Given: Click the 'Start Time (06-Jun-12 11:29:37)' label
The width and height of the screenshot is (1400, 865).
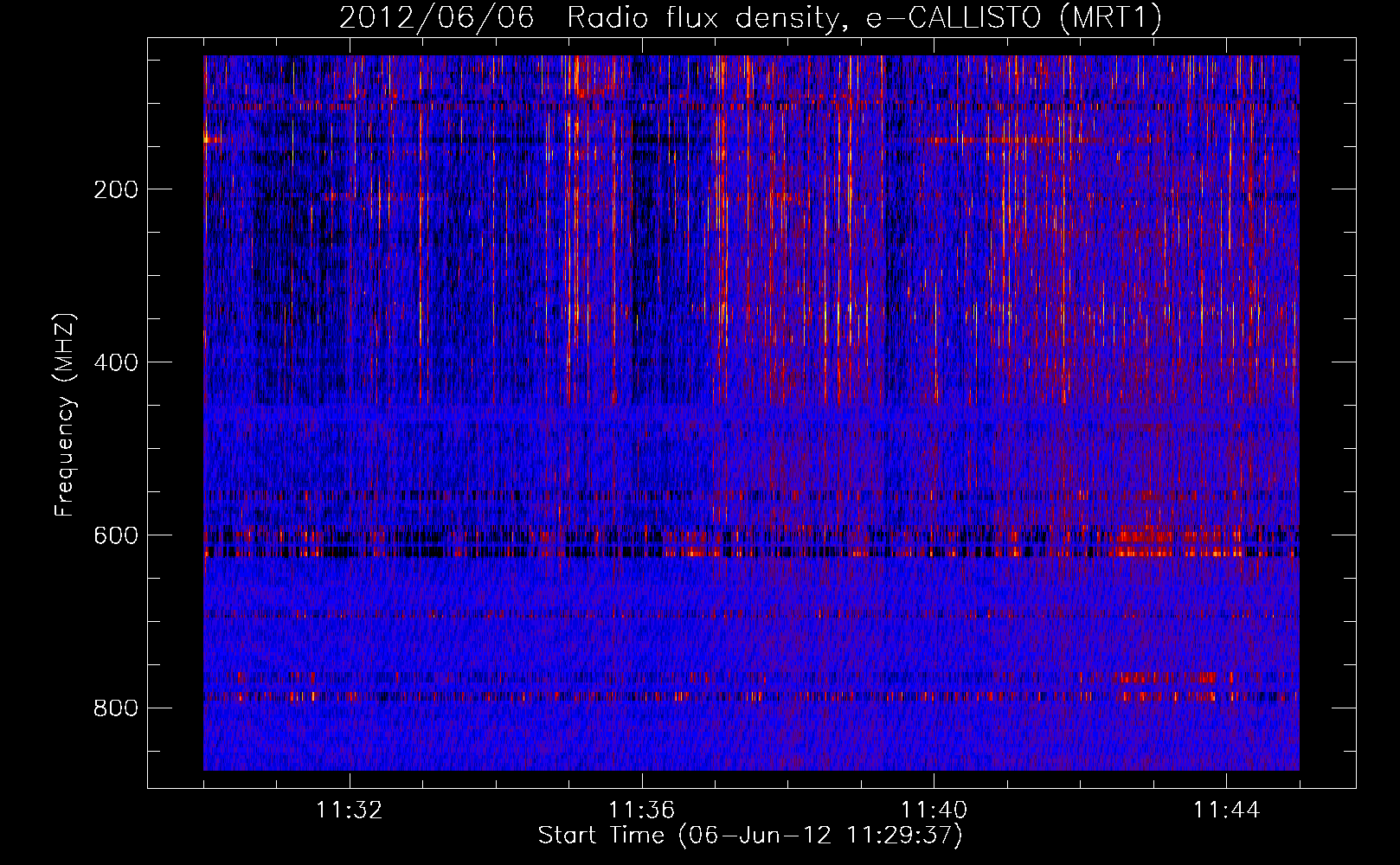Looking at the screenshot, I should [750, 836].
